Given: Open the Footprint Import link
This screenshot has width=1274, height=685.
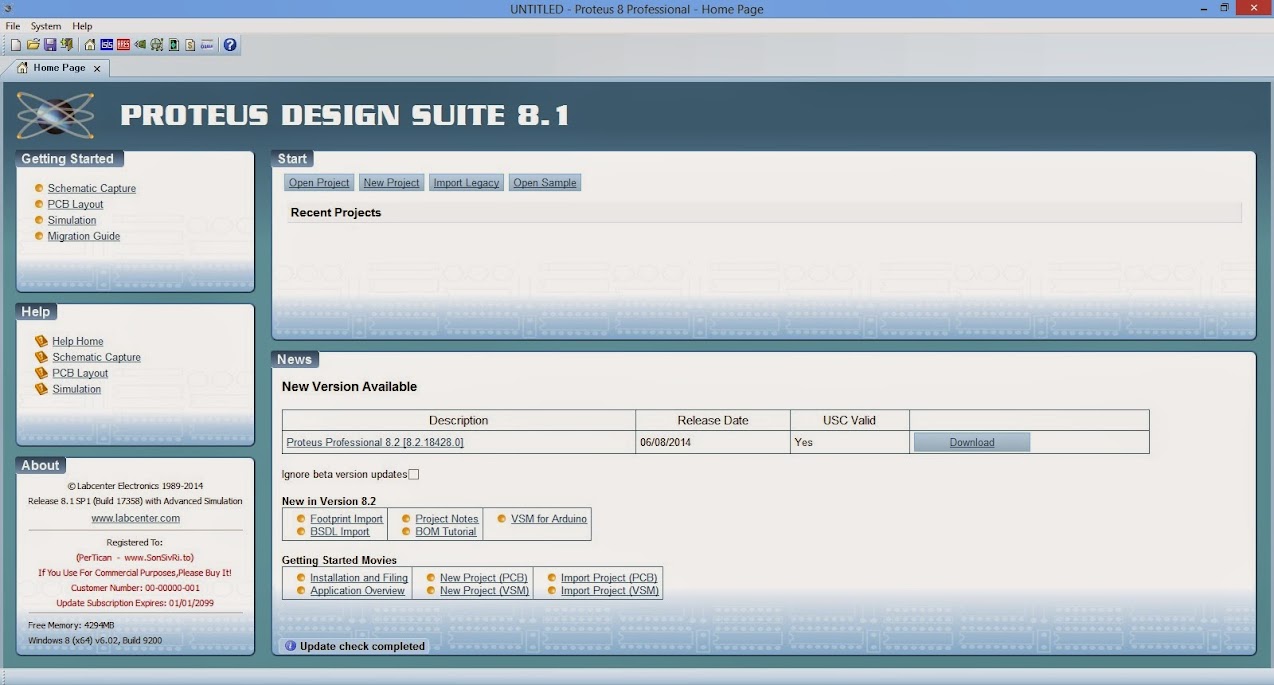Looking at the screenshot, I should (347, 519).
